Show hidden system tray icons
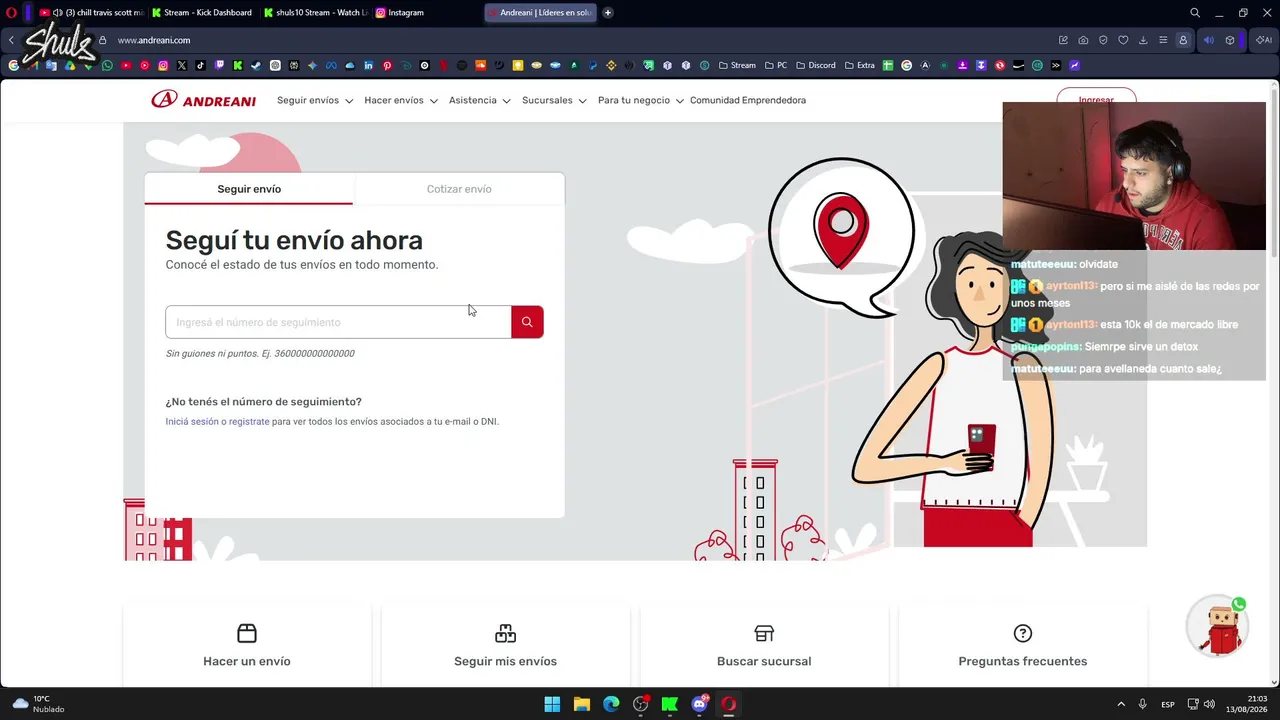The image size is (1280, 720). [1121, 704]
